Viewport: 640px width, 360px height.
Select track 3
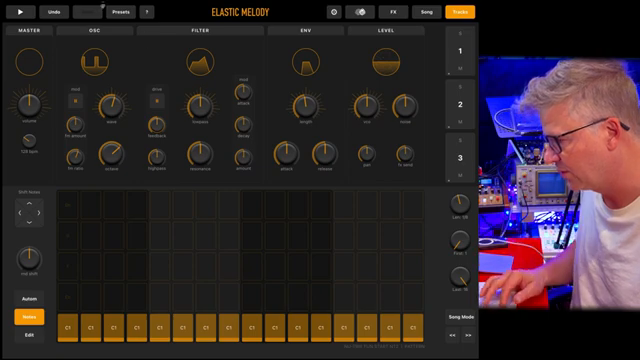coord(460,158)
